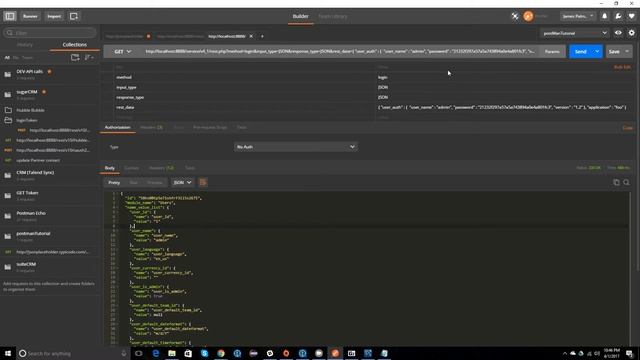Open Windows Start menu

tap(8, 353)
